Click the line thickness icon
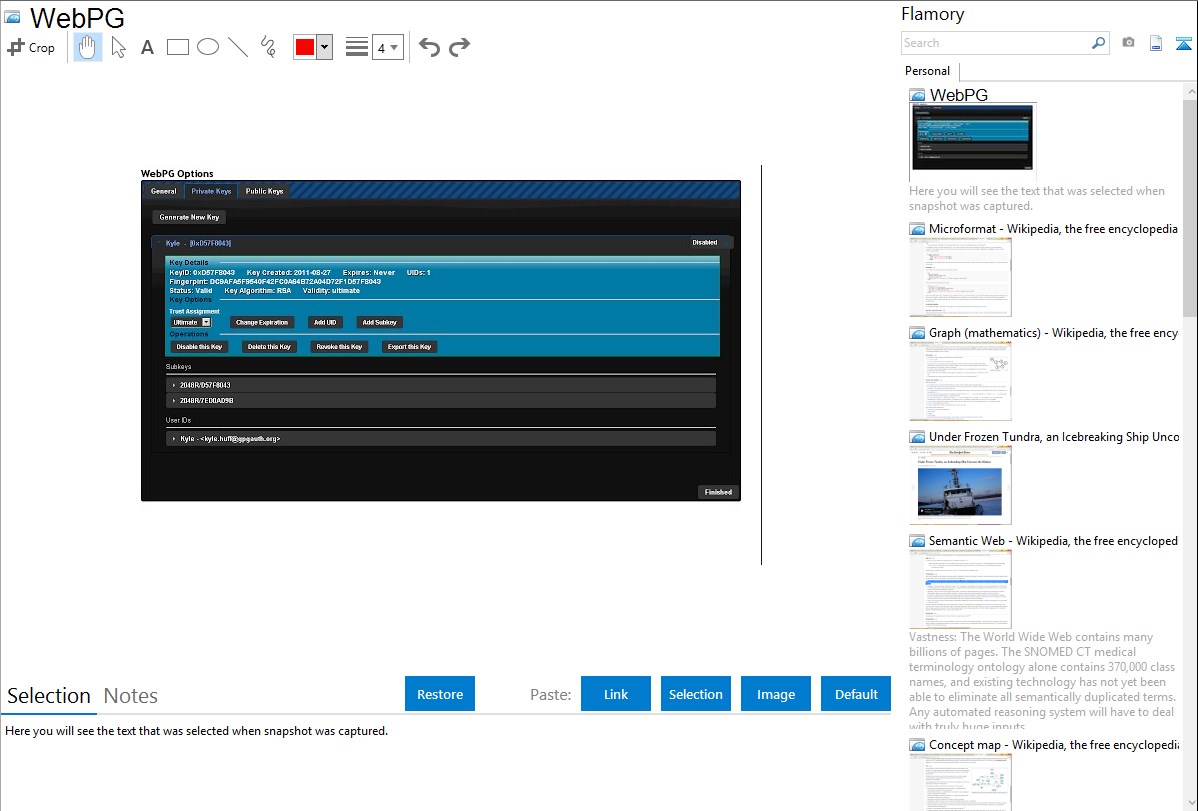Viewport: 1198px width, 811px height. (x=356, y=47)
